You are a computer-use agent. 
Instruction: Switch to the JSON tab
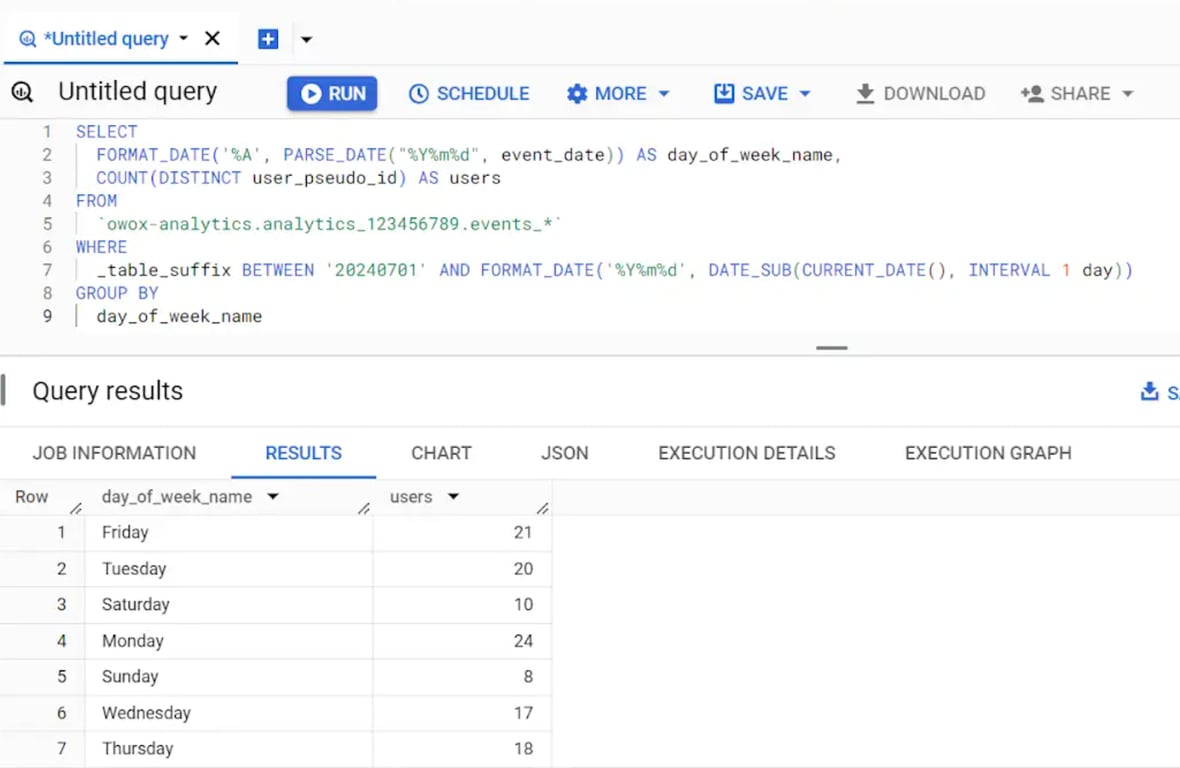pos(564,453)
